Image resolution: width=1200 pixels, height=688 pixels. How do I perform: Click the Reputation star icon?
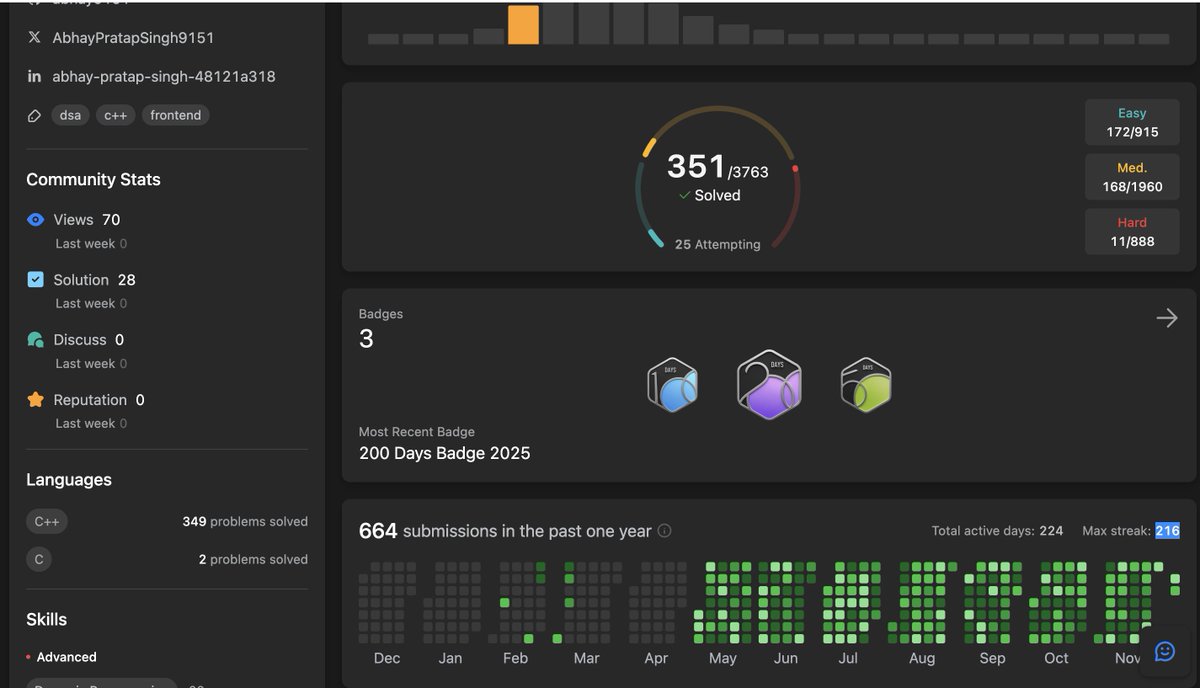click(x=34, y=400)
